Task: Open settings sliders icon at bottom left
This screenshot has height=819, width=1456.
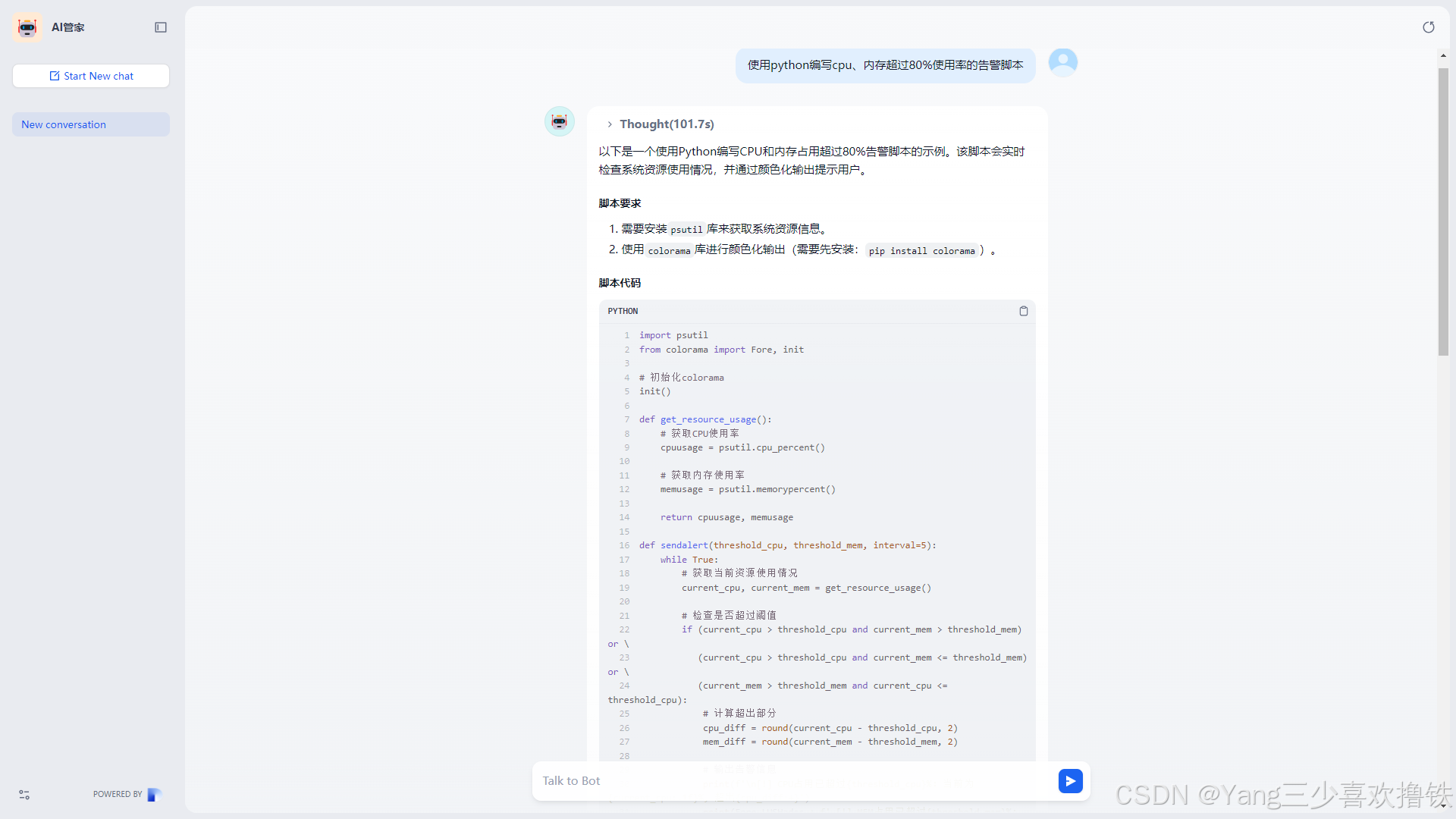Action: pyautogui.click(x=24, y=794)
